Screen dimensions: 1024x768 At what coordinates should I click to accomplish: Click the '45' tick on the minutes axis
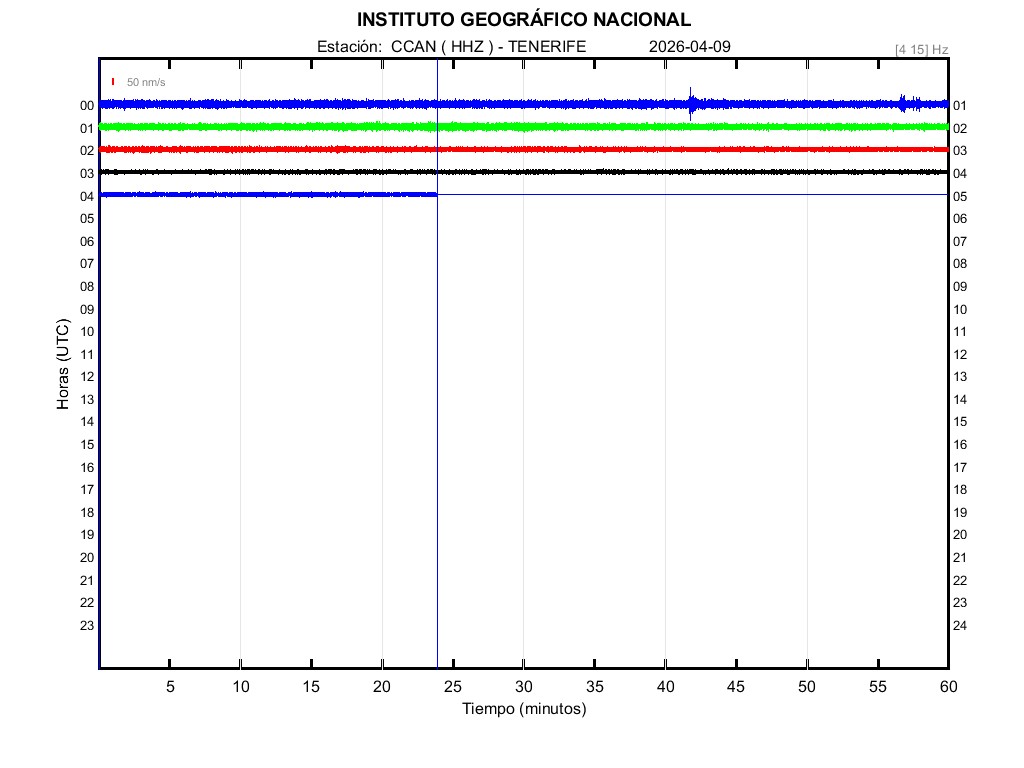[x=736, y=687]
